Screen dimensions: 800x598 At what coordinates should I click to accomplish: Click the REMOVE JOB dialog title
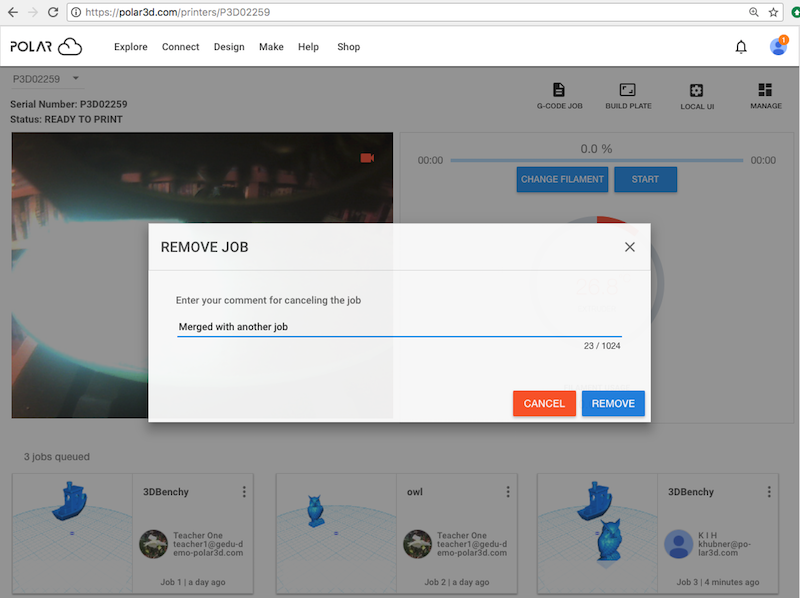click(205, 247)
